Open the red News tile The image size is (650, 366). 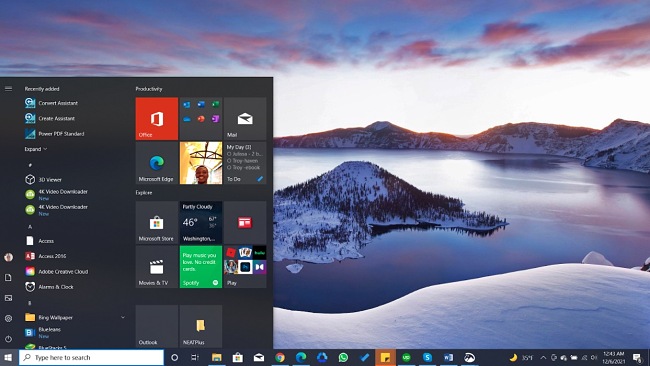coord(245,223)
